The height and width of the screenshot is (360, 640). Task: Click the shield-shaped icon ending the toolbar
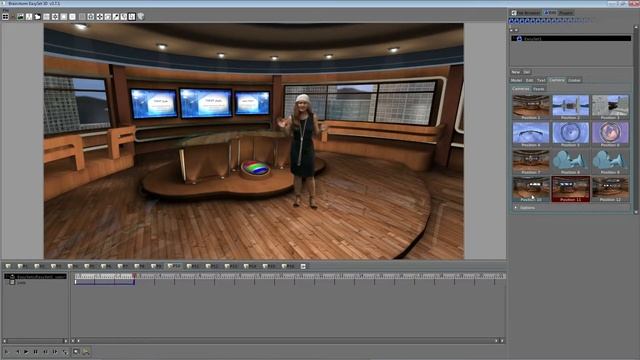tap(141, 17)
